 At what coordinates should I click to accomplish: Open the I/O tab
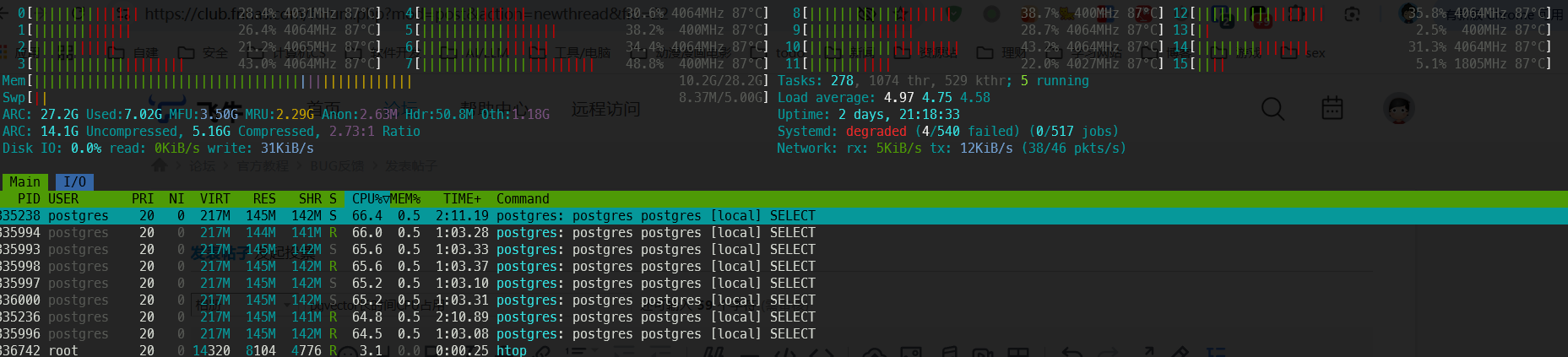(74, 181)
